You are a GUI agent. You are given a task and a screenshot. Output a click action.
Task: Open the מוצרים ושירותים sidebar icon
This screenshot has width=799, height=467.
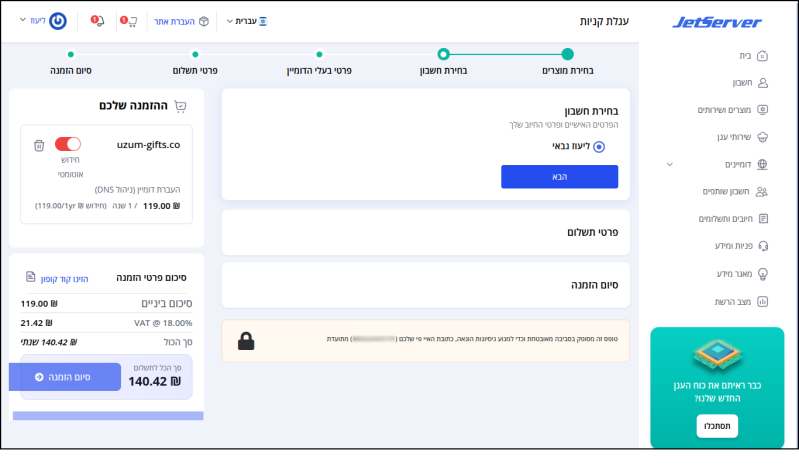pyautogui.click(x=763, y=110)
